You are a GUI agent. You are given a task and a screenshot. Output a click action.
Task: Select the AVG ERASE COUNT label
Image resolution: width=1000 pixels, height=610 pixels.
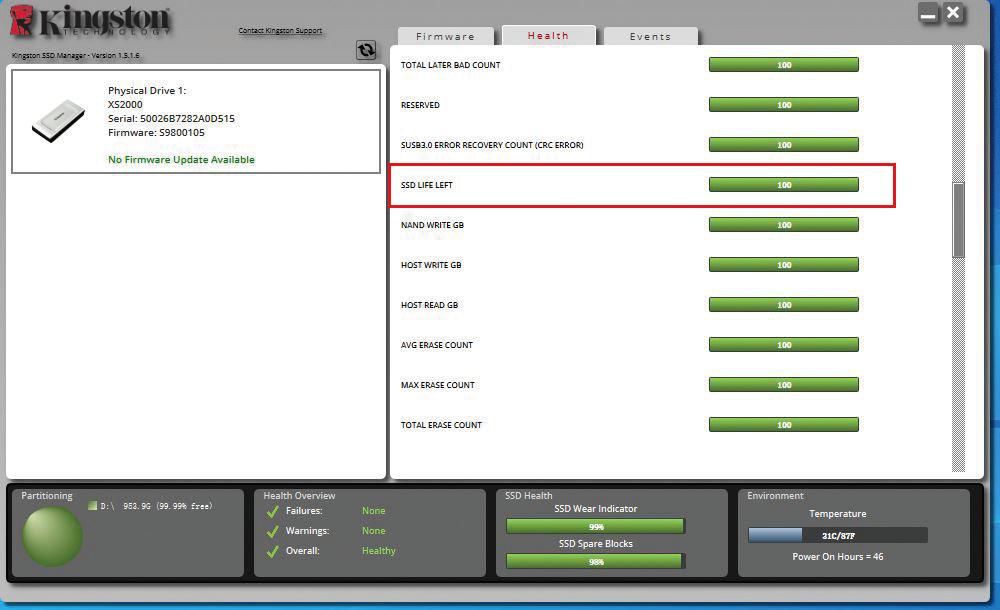437,345
